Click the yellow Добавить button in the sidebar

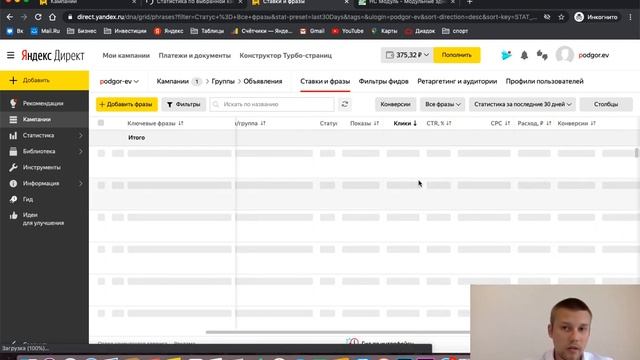click(44, 80)
